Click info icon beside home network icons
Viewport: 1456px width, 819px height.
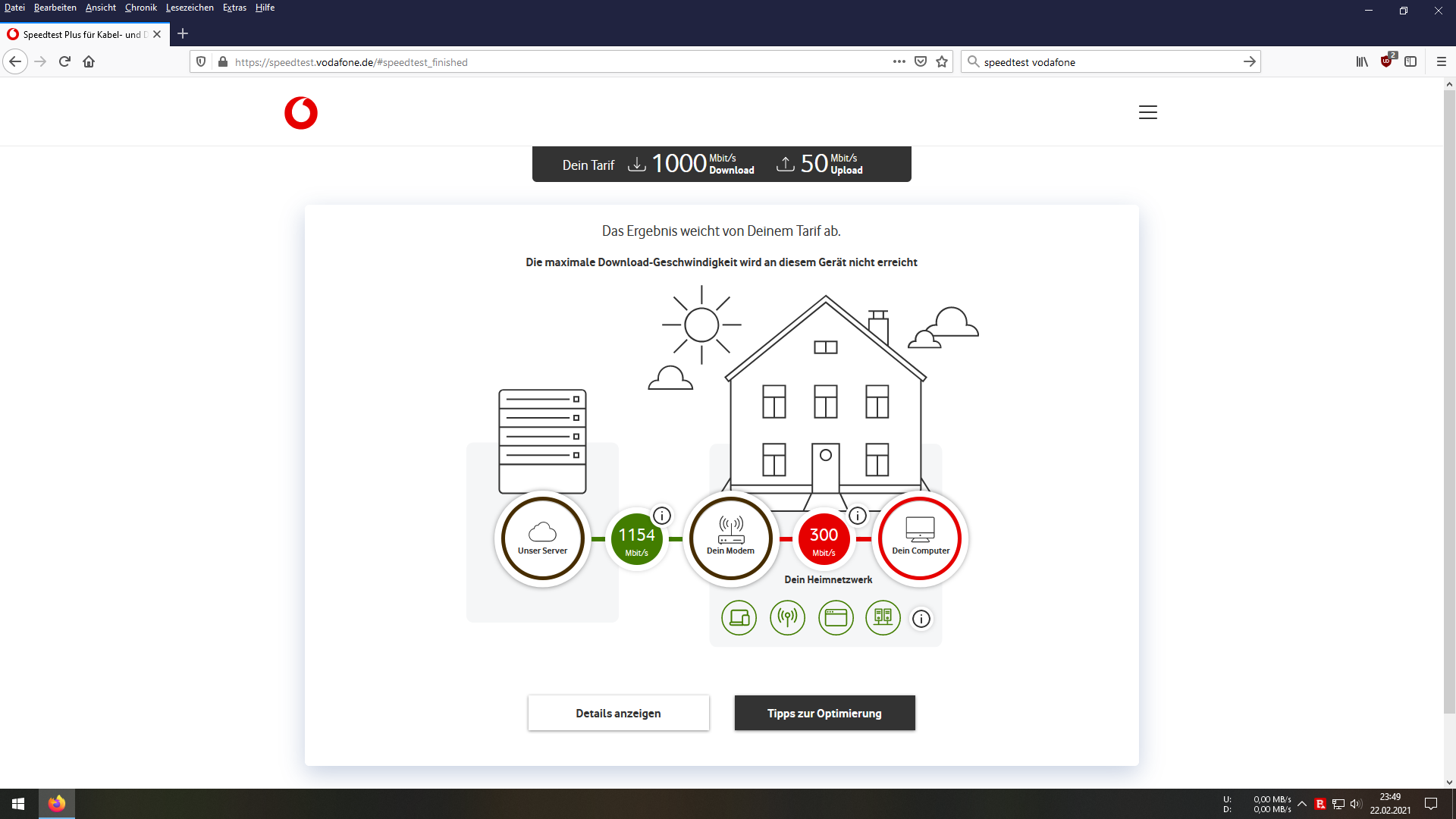[921, 619]
